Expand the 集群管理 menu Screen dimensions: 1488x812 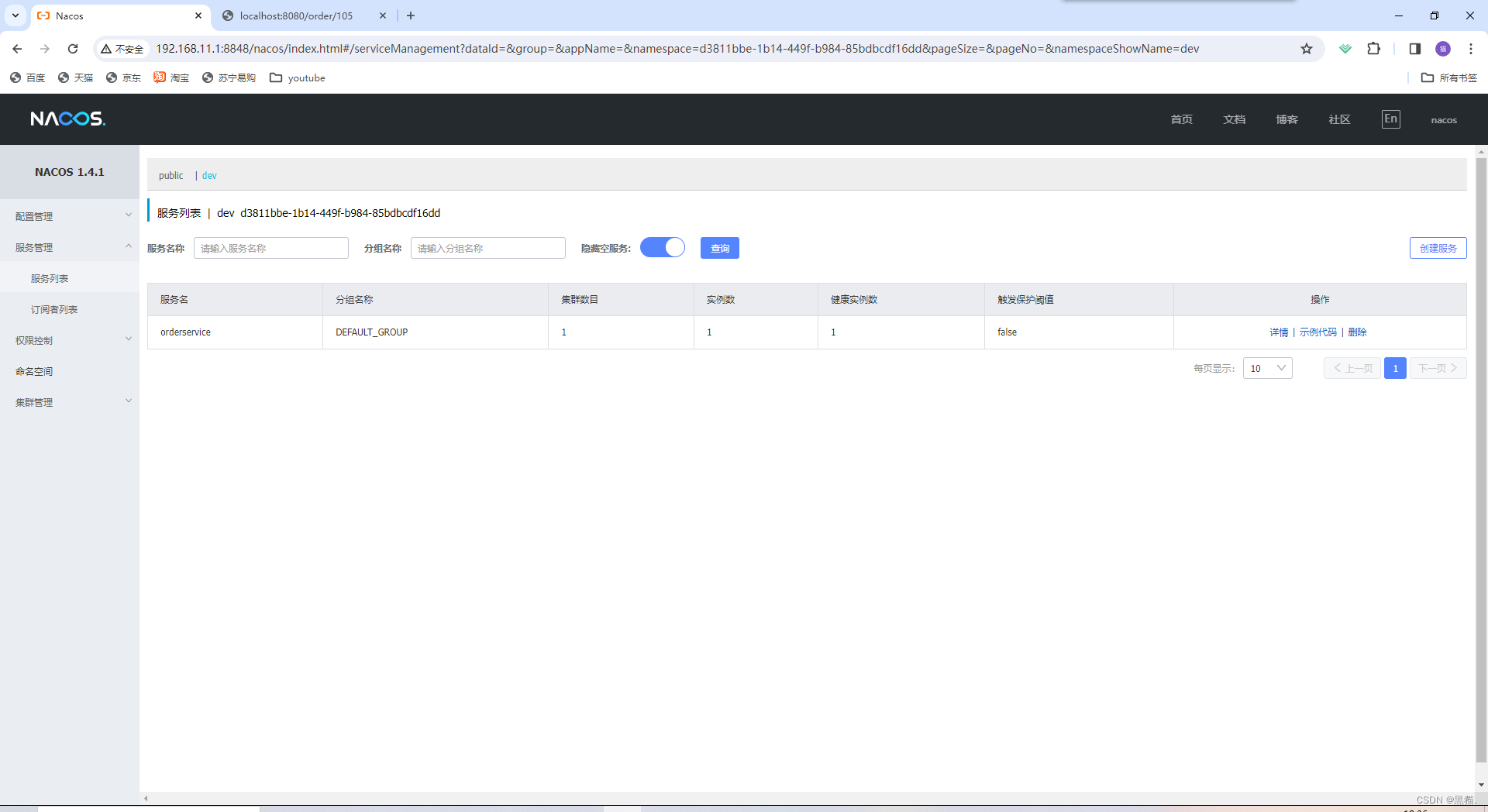70,402
